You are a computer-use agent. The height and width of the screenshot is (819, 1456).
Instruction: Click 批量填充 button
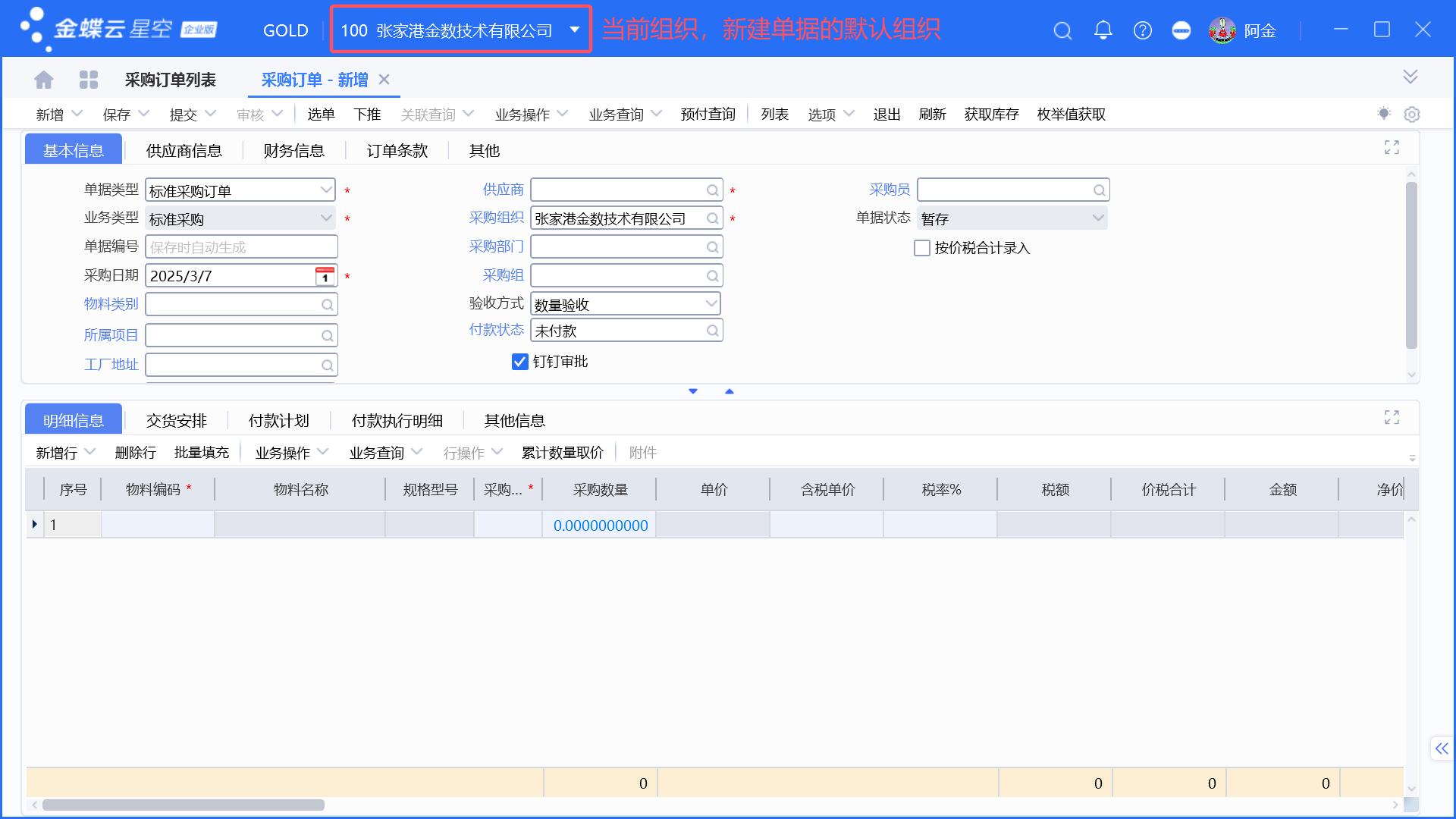coord(202,453)
